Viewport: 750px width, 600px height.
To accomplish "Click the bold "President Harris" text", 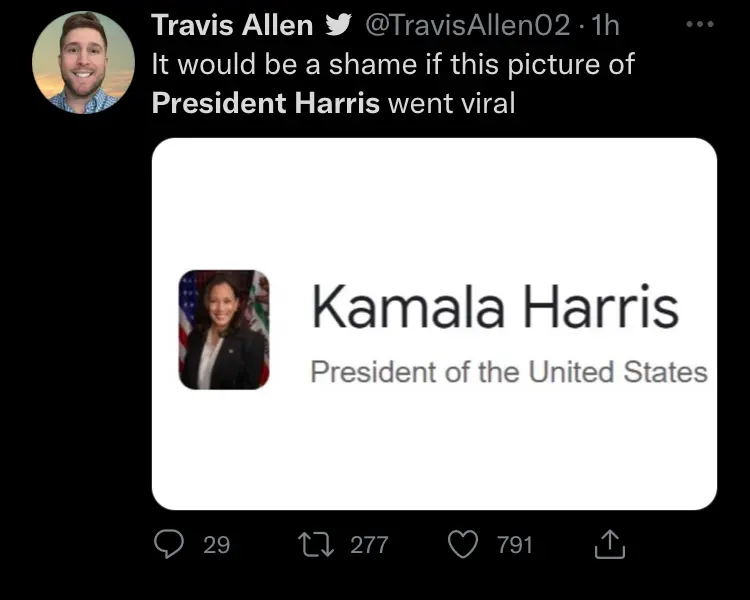I will point(266,103).
